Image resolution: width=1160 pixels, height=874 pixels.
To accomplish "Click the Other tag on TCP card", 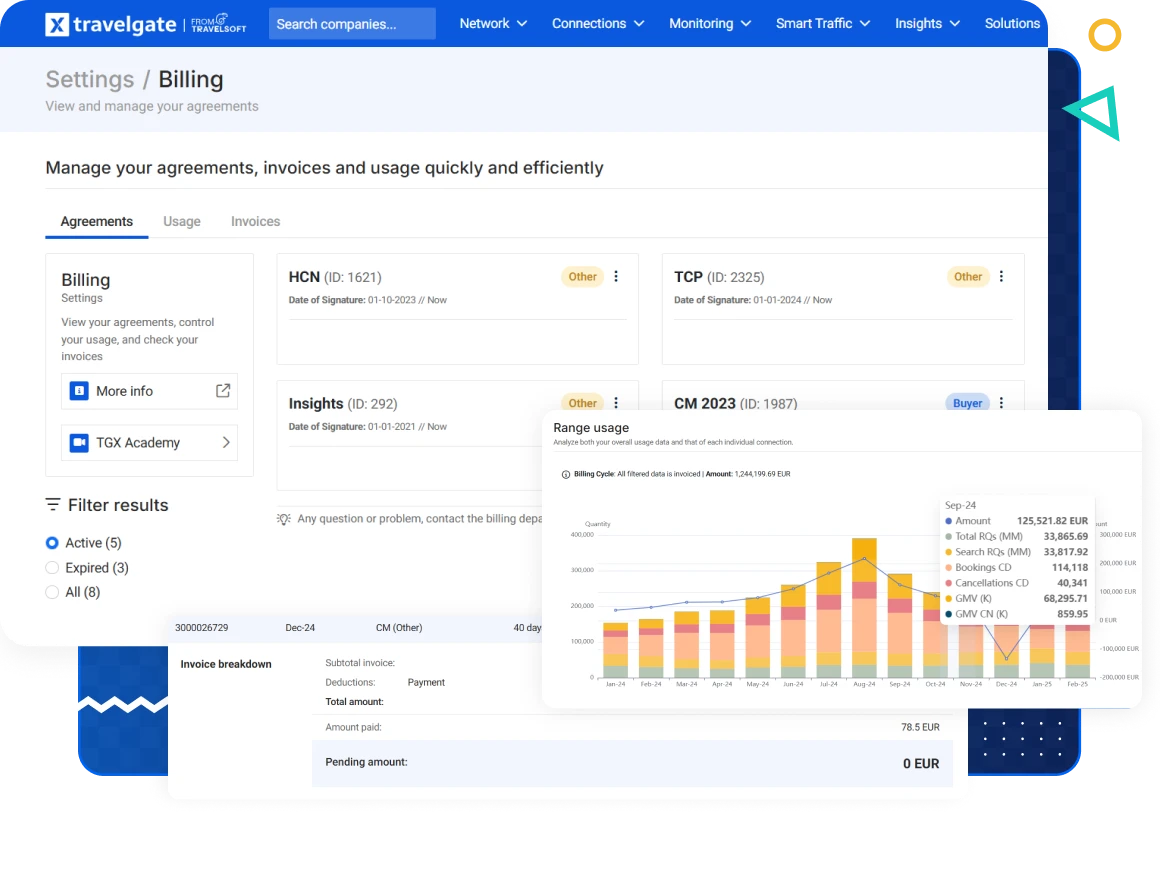I will 968,277.
